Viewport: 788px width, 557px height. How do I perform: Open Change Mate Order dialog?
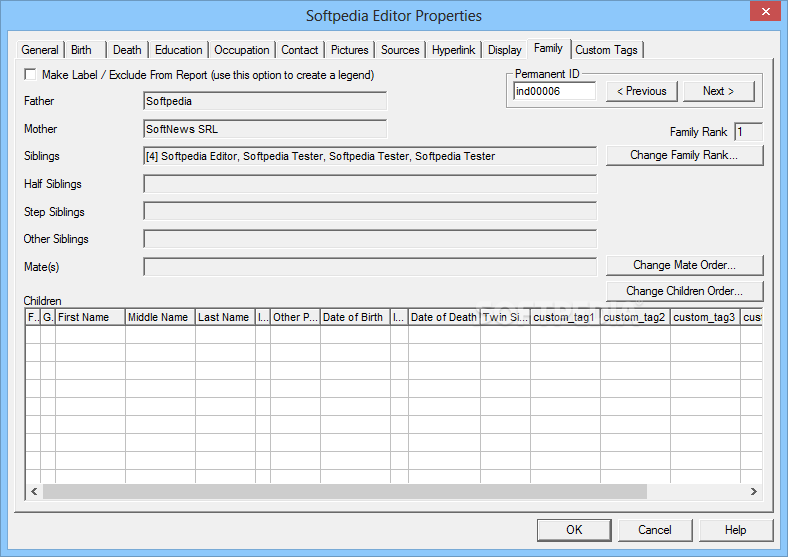pos(684,265)
